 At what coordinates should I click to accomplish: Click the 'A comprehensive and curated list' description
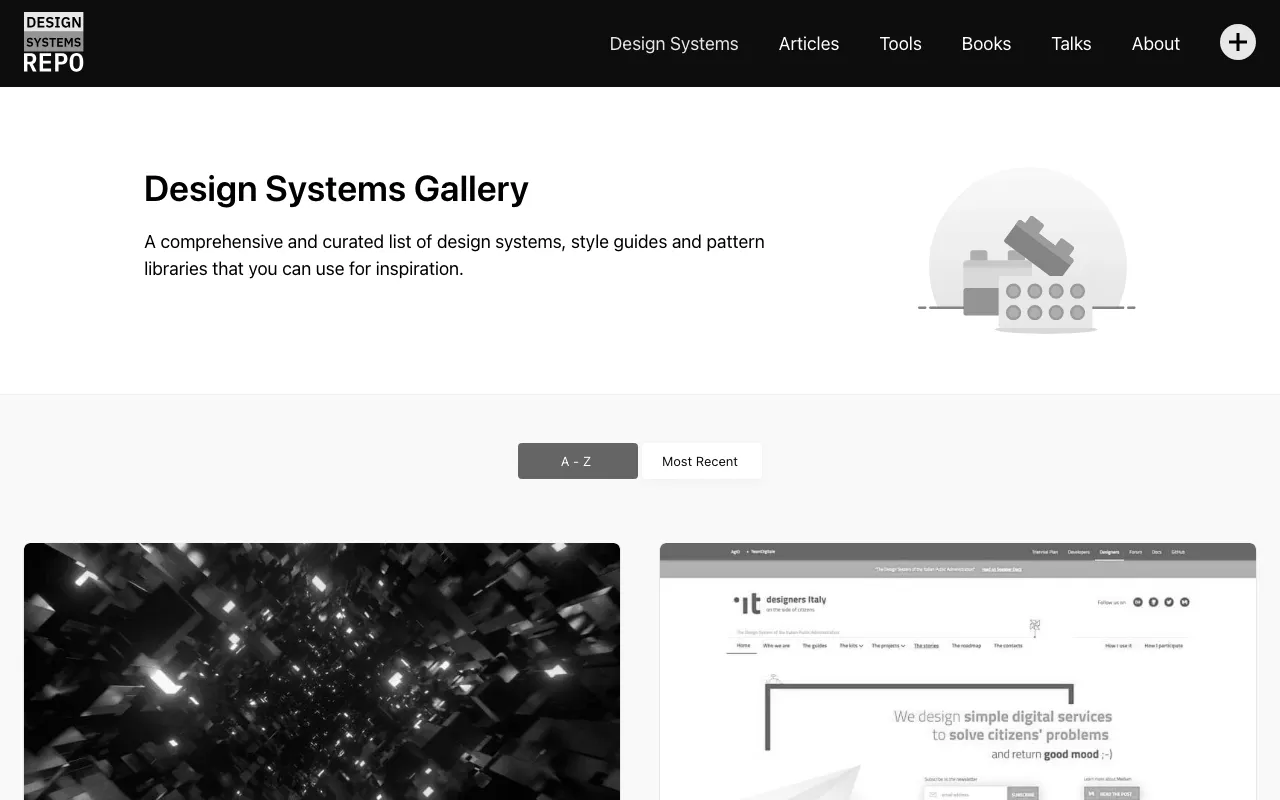[x=455, y=255]
